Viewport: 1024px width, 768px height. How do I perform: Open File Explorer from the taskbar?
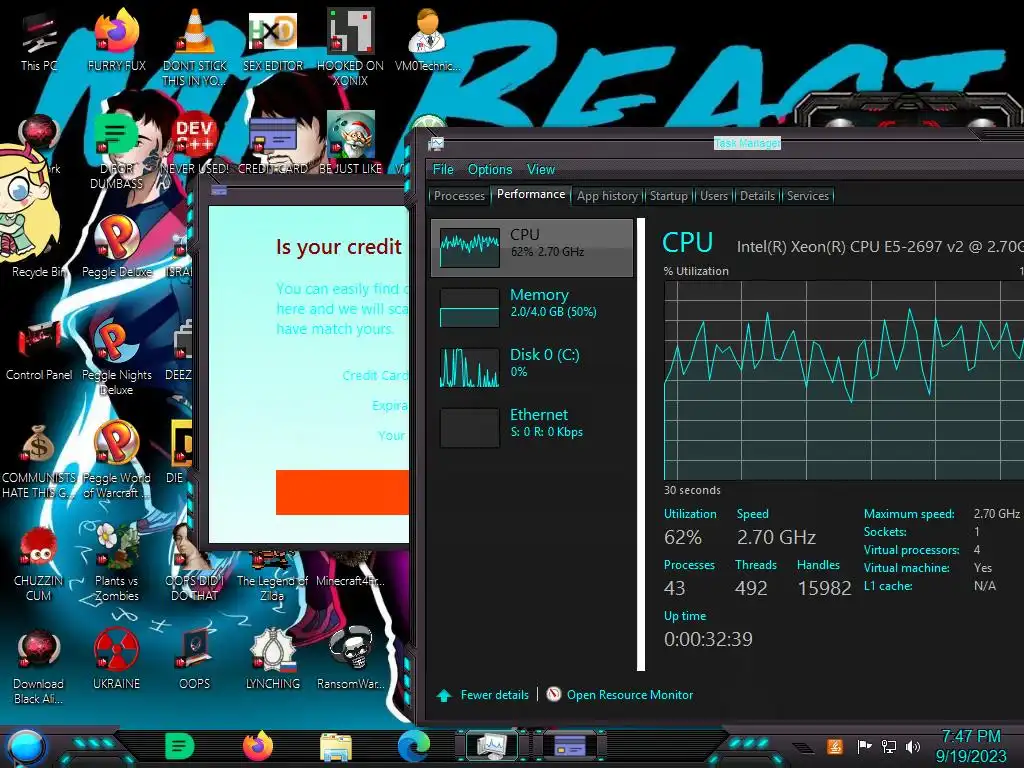336,746
